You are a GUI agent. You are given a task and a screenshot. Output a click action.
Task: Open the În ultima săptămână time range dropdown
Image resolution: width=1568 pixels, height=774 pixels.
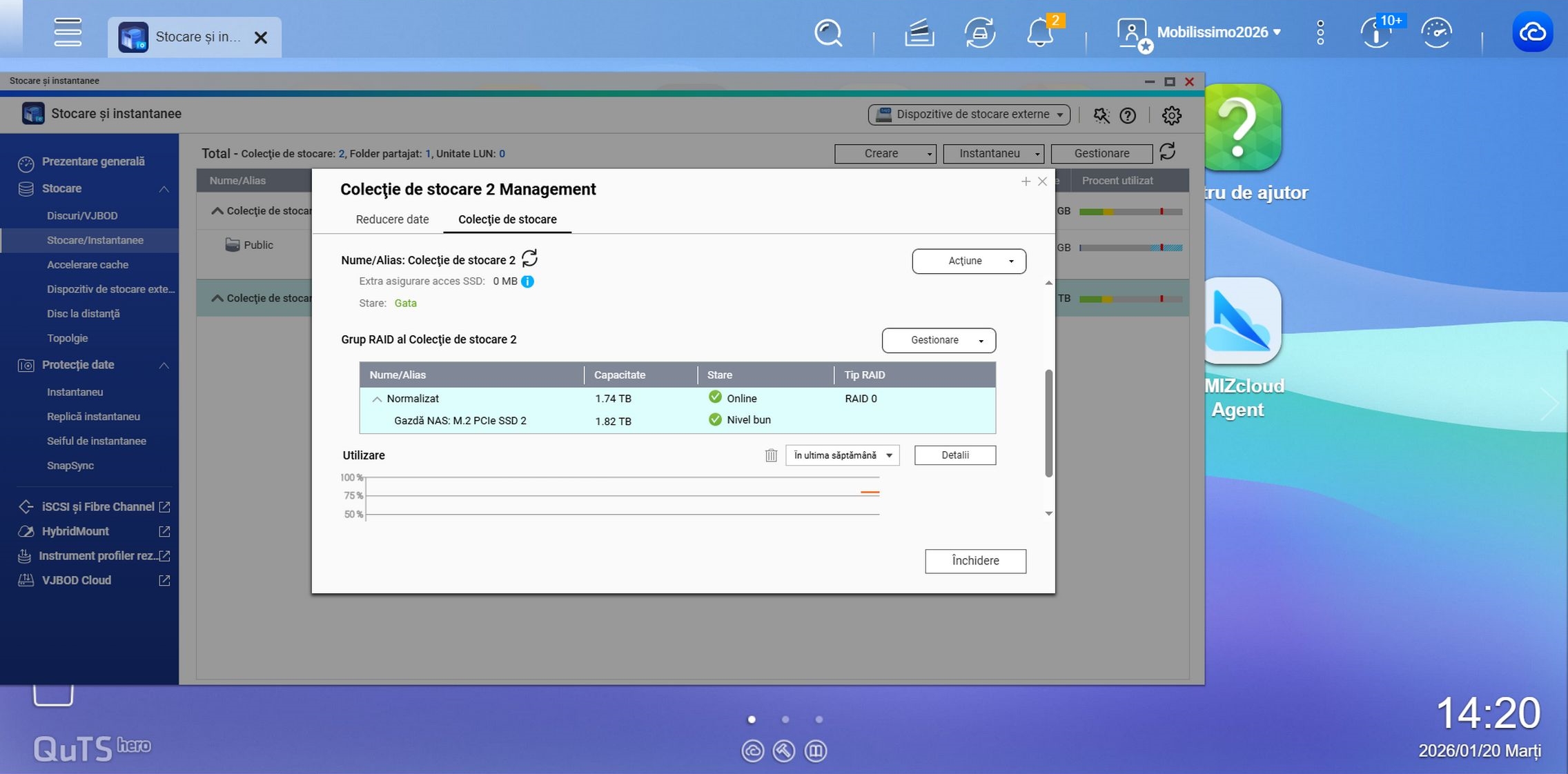point(842,455)
